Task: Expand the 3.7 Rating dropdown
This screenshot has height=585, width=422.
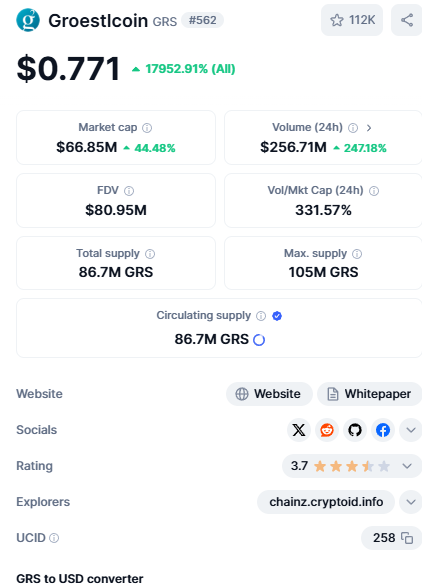Action: [x=352, y=466]
